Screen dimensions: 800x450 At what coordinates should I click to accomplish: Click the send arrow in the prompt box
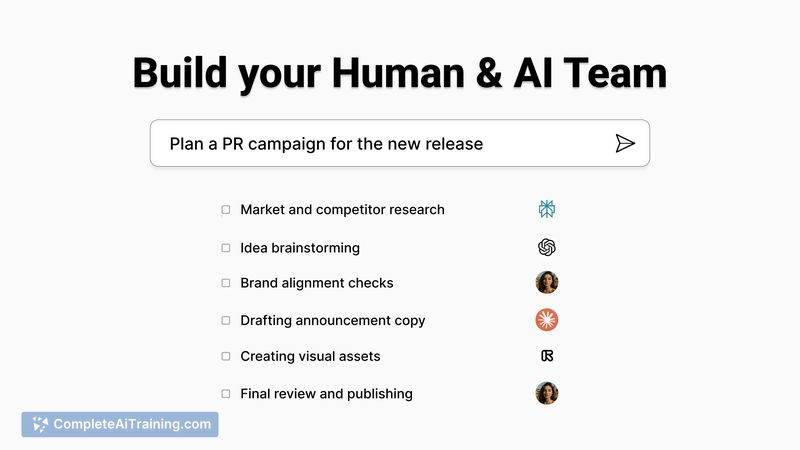click(x=625, y=143)
